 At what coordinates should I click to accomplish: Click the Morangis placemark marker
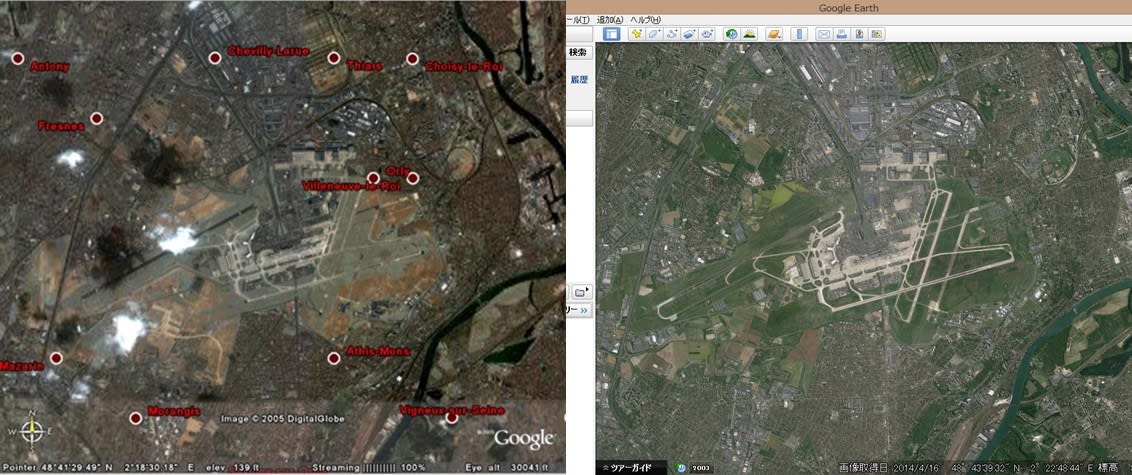[135, 418]
